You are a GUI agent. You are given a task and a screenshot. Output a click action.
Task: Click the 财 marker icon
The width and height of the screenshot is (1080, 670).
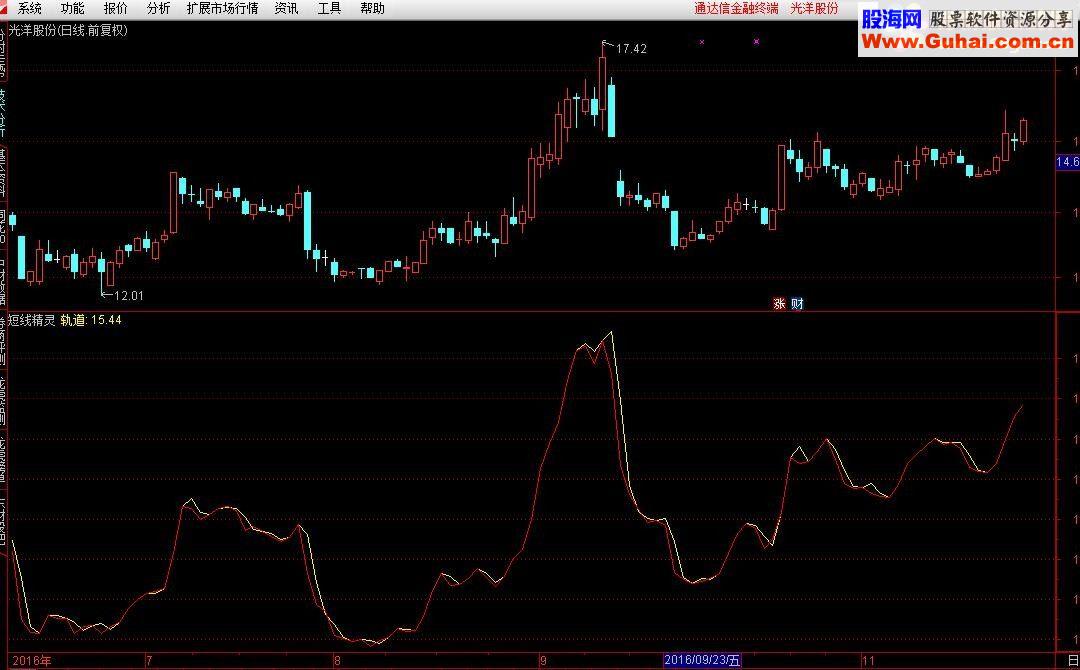[x=797, y=304]
